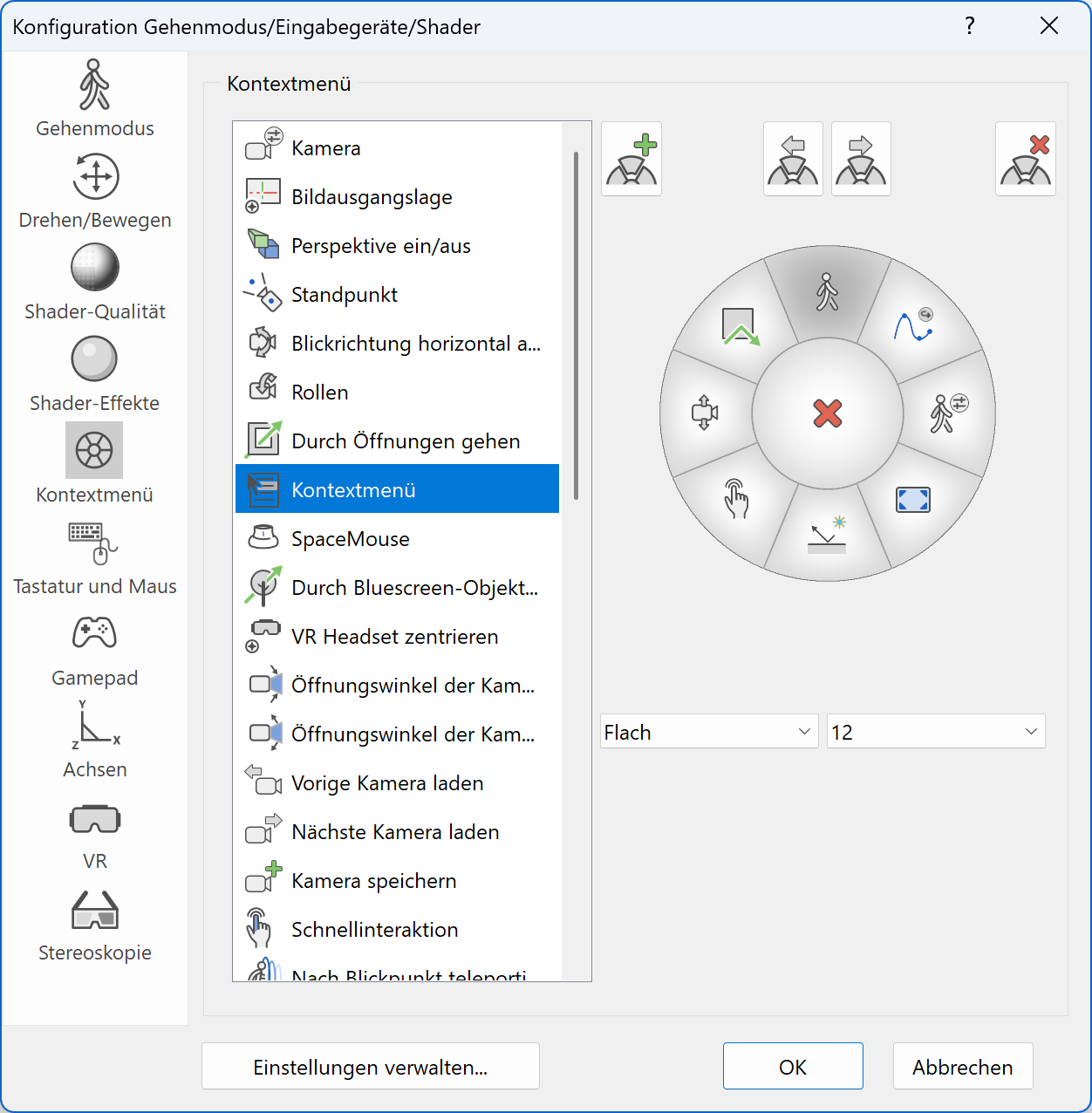Open the dropdown showing value 12
Viewport: 1092px width, 1113px height.
[x=935, y=732]
